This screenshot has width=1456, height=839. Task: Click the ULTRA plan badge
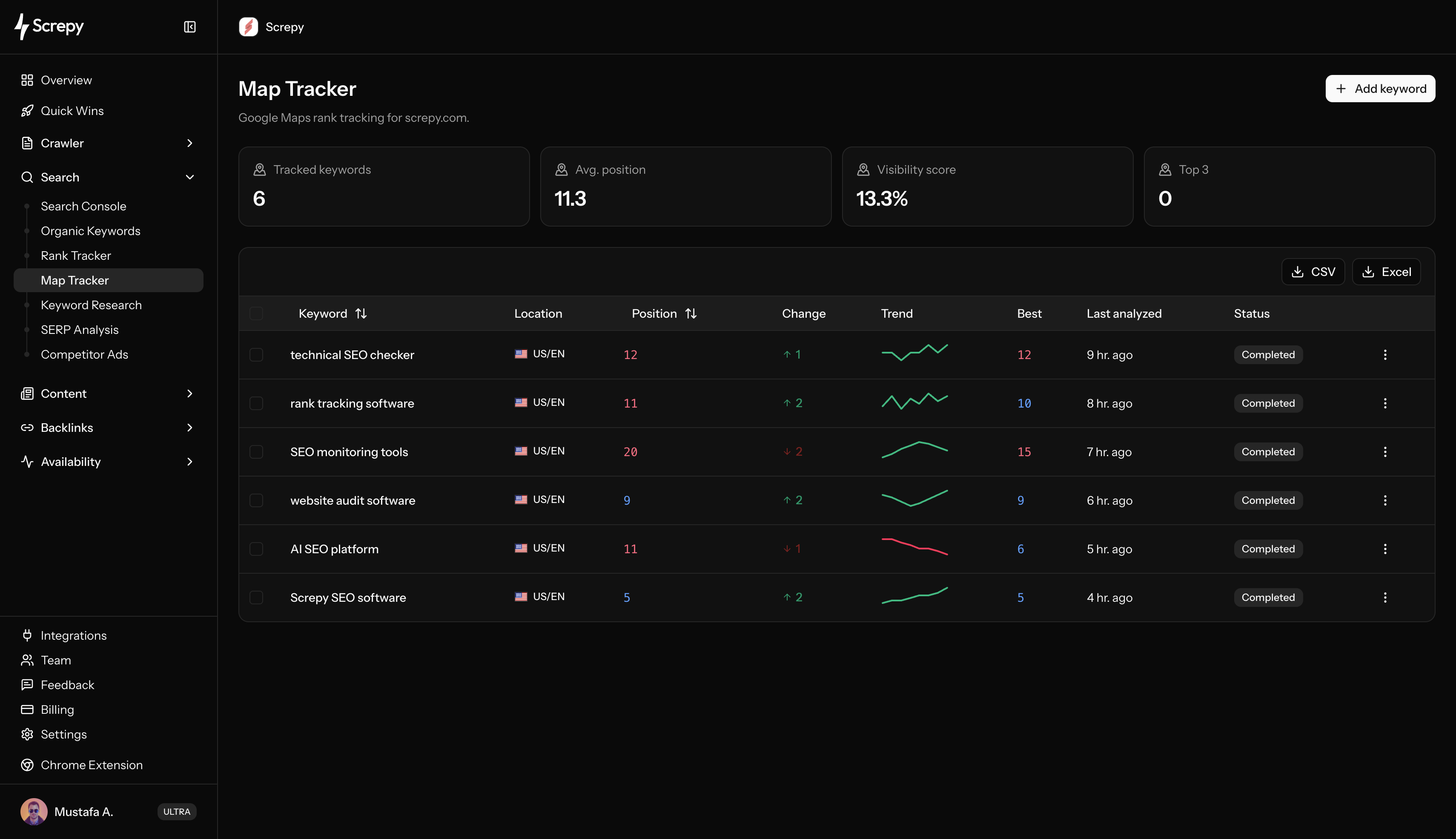tap(177, 811)
